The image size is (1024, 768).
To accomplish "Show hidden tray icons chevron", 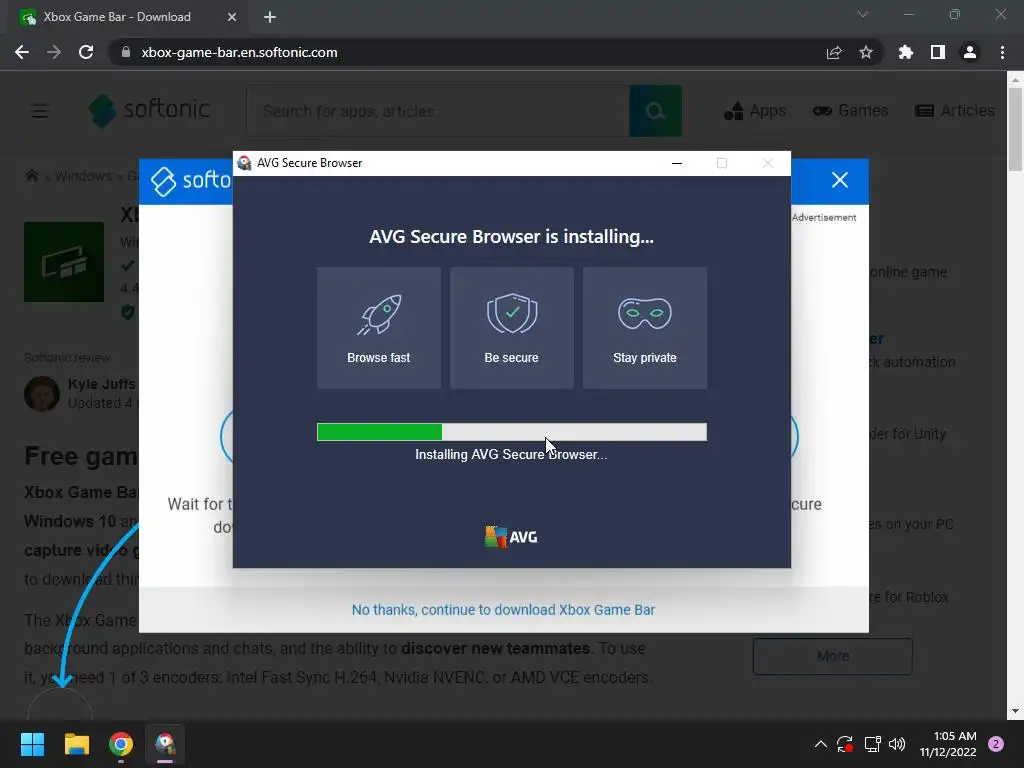I will coord(821,744).
